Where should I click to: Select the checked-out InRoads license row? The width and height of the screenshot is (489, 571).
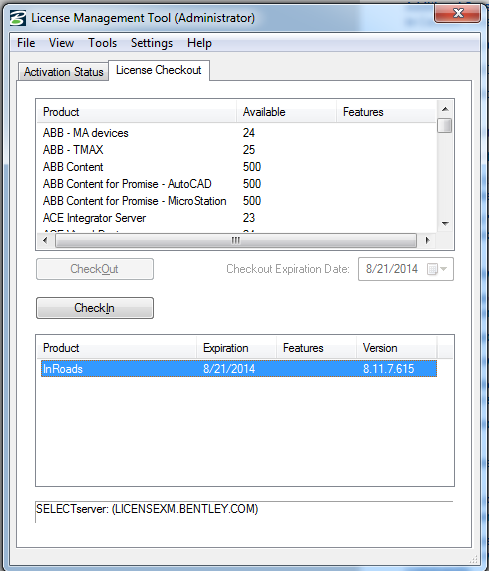click(239, 369)
